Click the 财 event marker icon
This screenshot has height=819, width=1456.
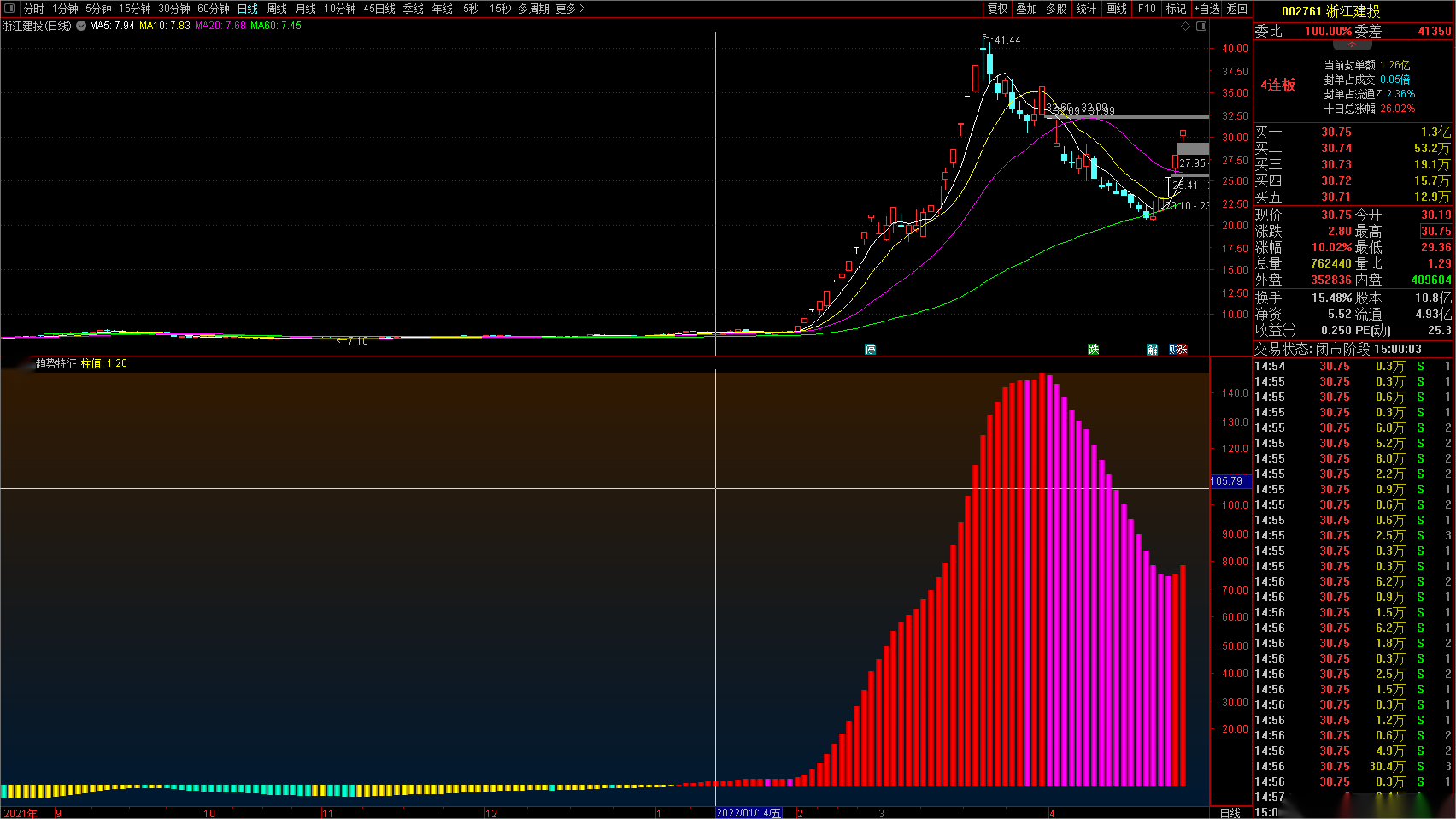(1173, 350)
